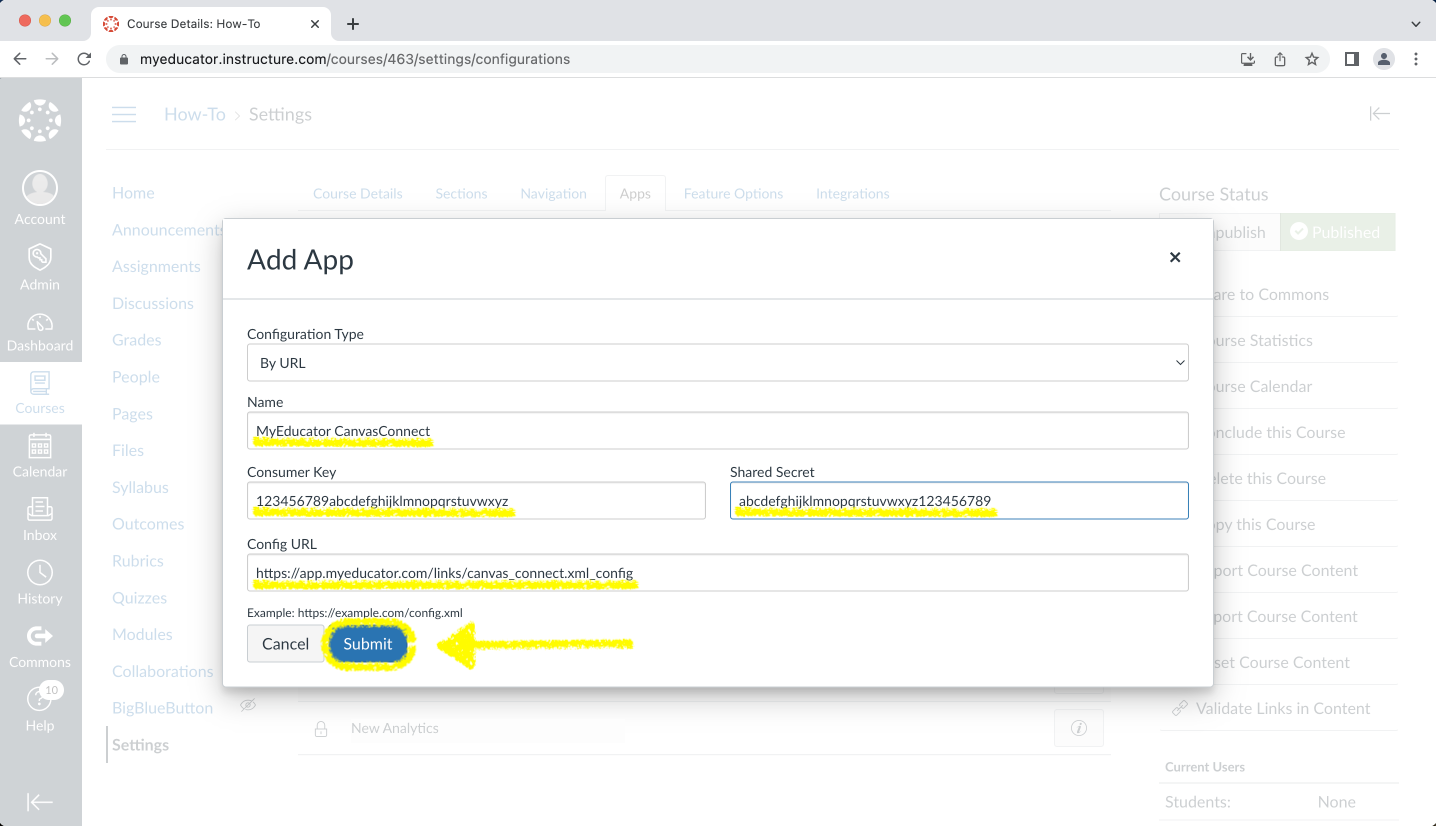Click the browser back arrow

pos(20,59)
